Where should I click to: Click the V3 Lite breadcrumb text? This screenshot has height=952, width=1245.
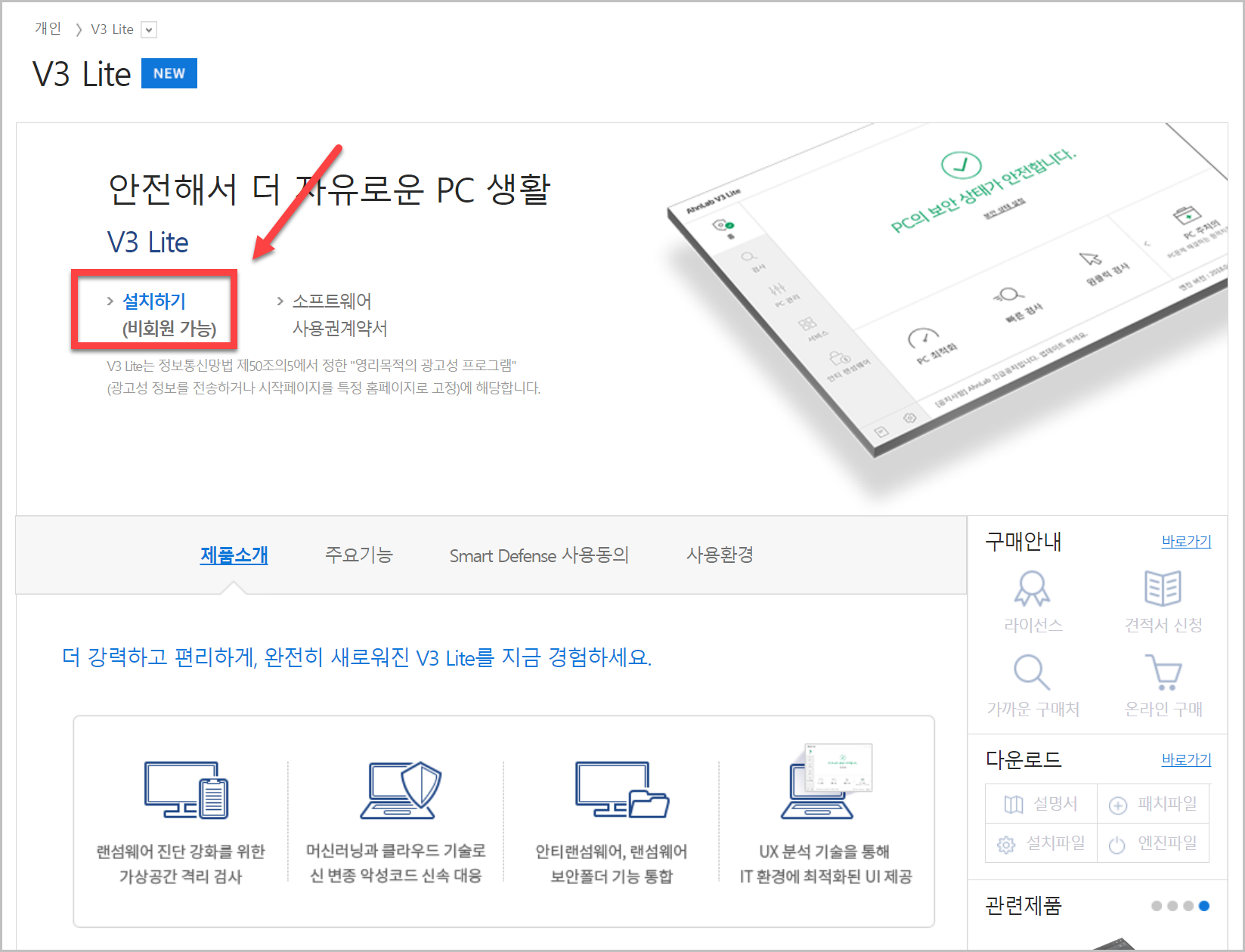(112, 29)
